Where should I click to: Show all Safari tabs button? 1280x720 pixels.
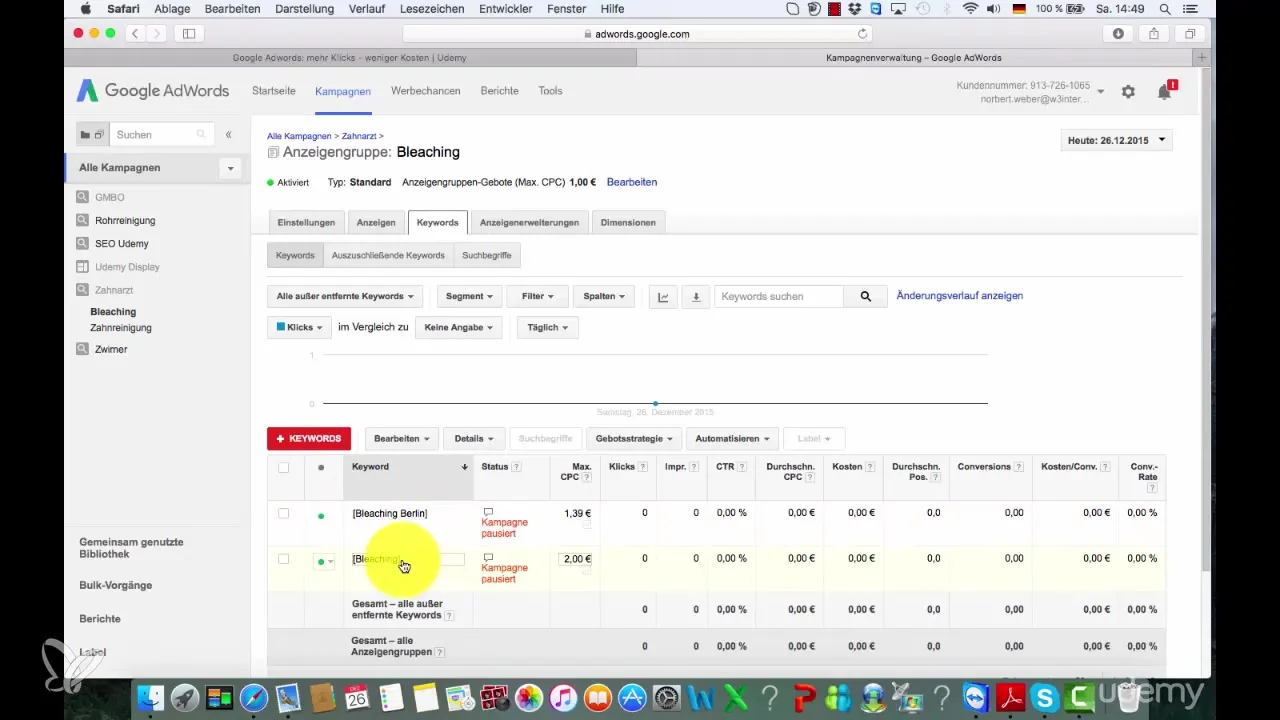(1190, 33)
